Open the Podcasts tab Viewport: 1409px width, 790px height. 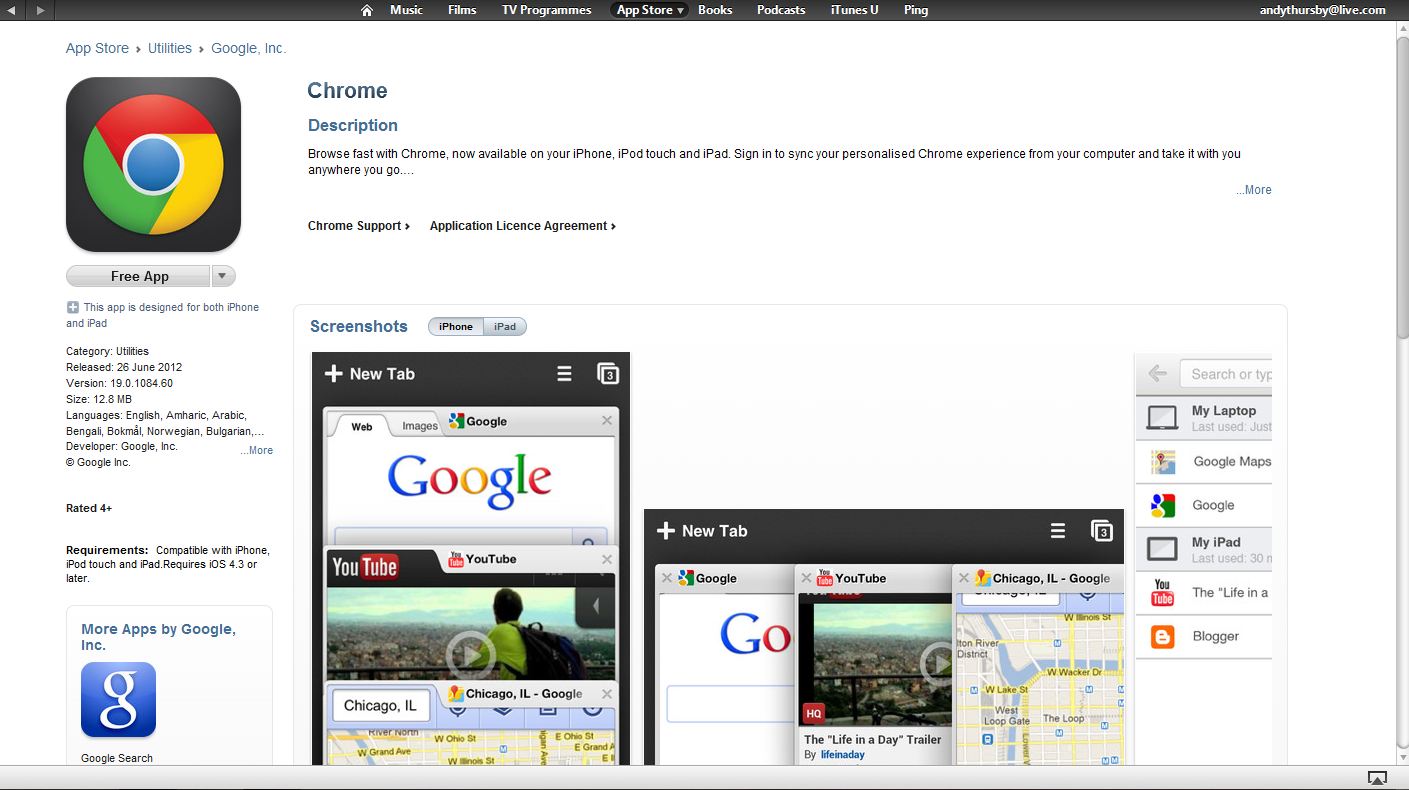tap(781, 10)
